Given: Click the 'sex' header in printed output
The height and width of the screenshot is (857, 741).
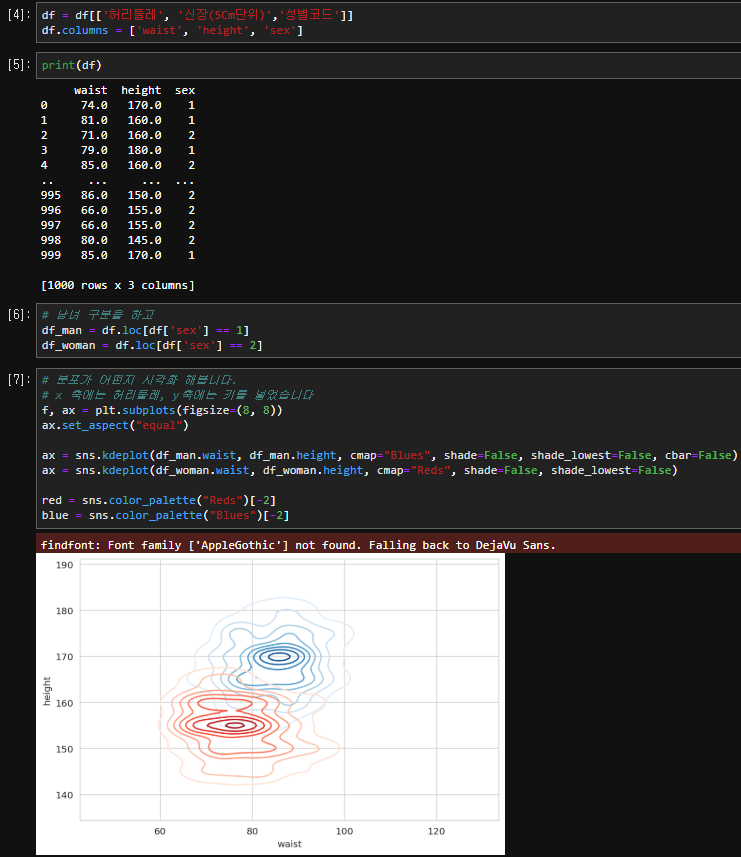Looking at the screenshot, I should tap(185, 90).
